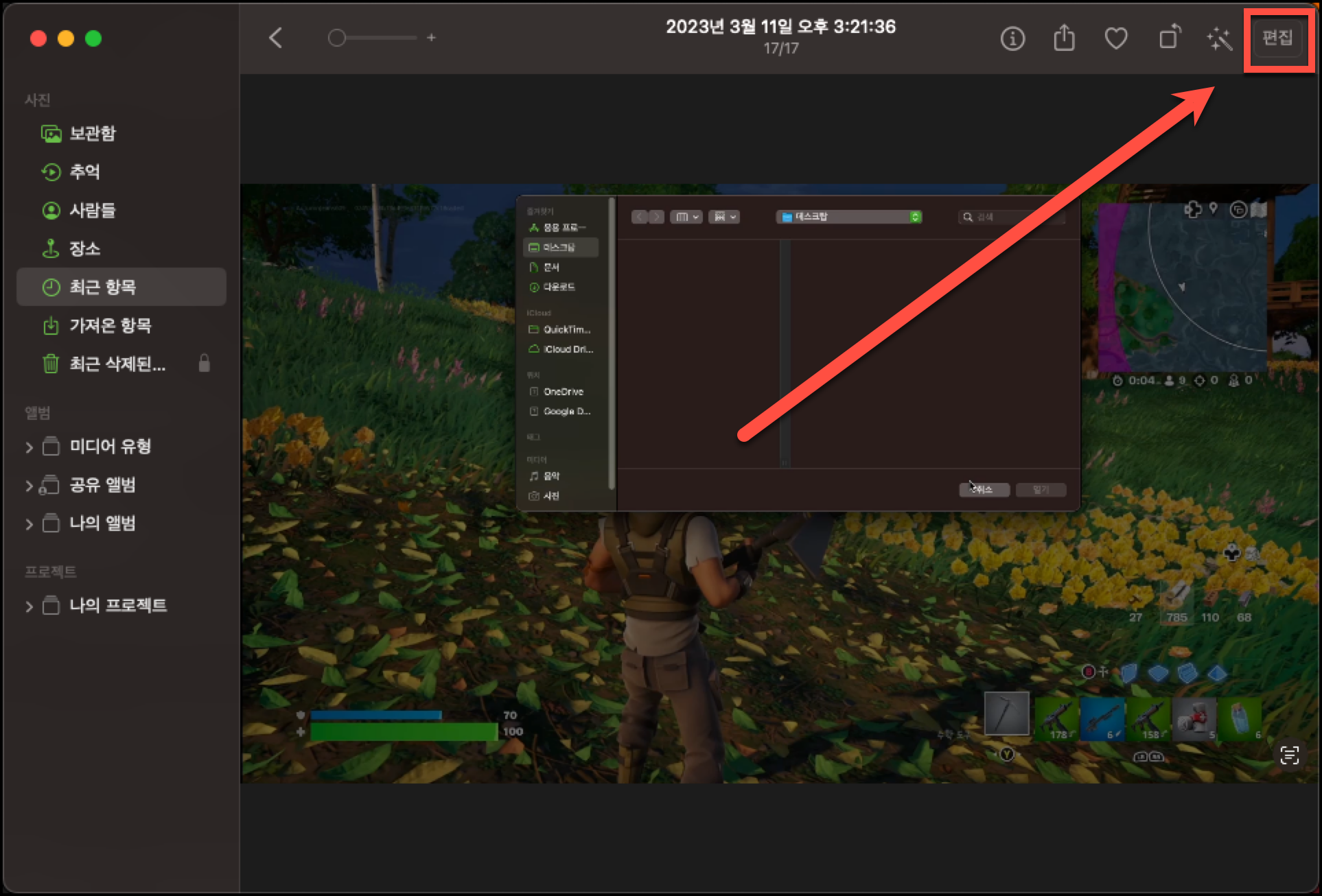1322x896 pixels.
Task: Click the 편집 edit button
Action: coord(1277,37)
